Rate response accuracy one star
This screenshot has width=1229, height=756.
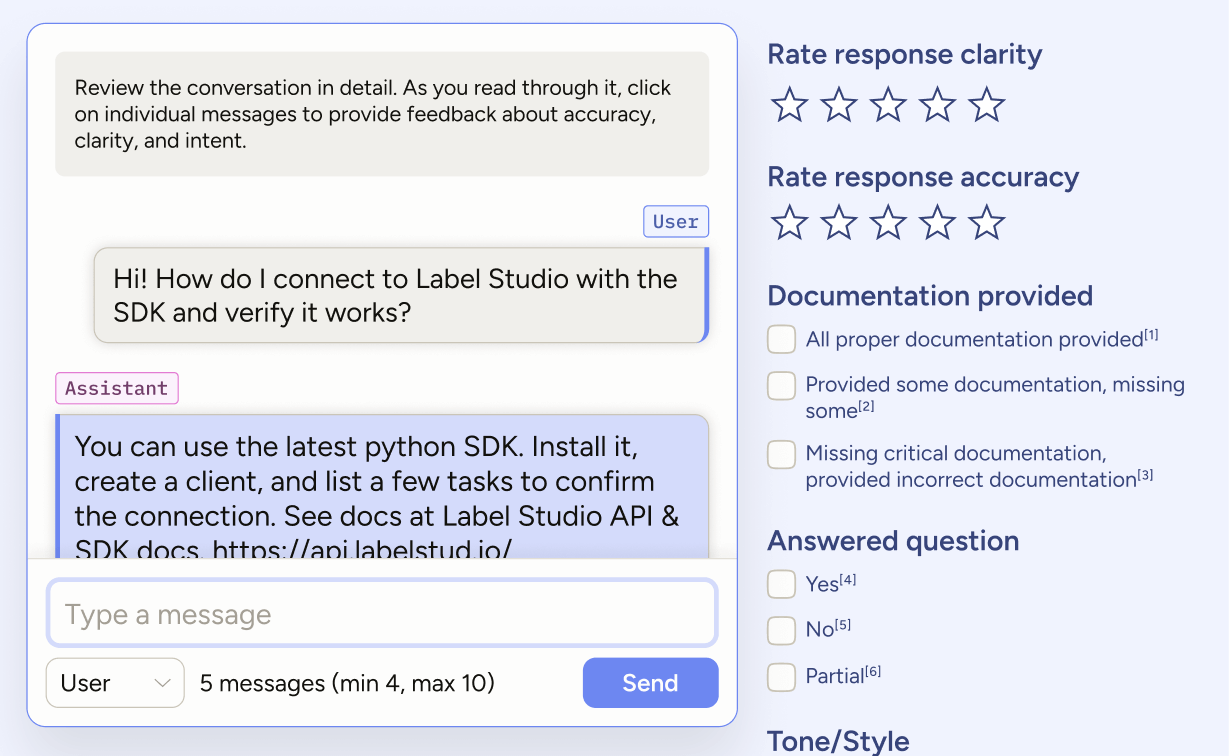[789, 223]
